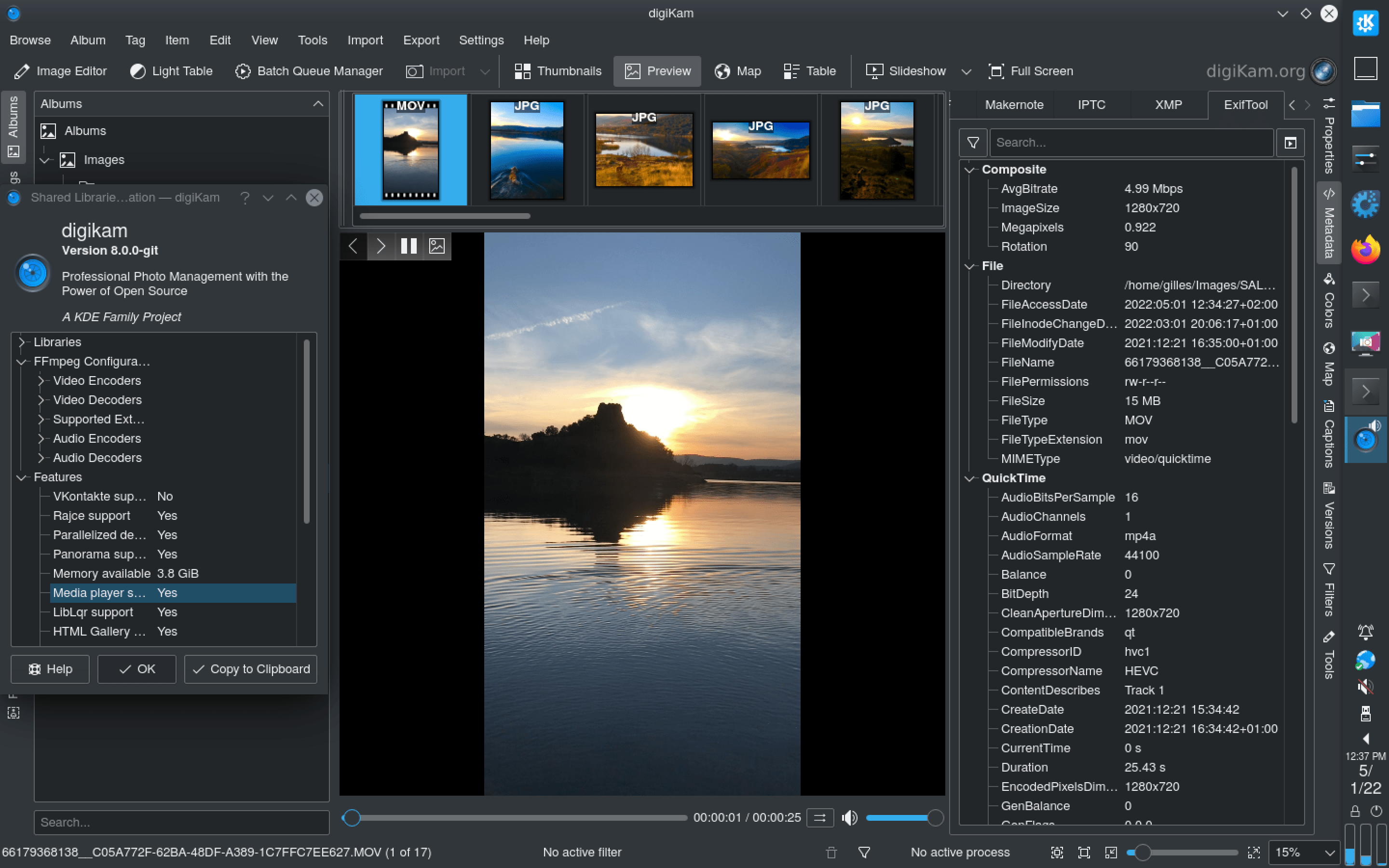
Task: Click the Copy to Clipboard button
Action: pyautogui.click(x=250, y=669)
